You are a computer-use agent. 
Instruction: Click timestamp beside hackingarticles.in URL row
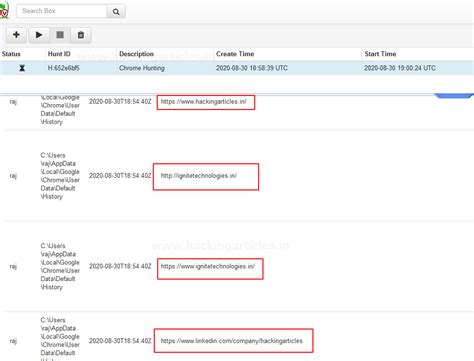tap(120, 102)
